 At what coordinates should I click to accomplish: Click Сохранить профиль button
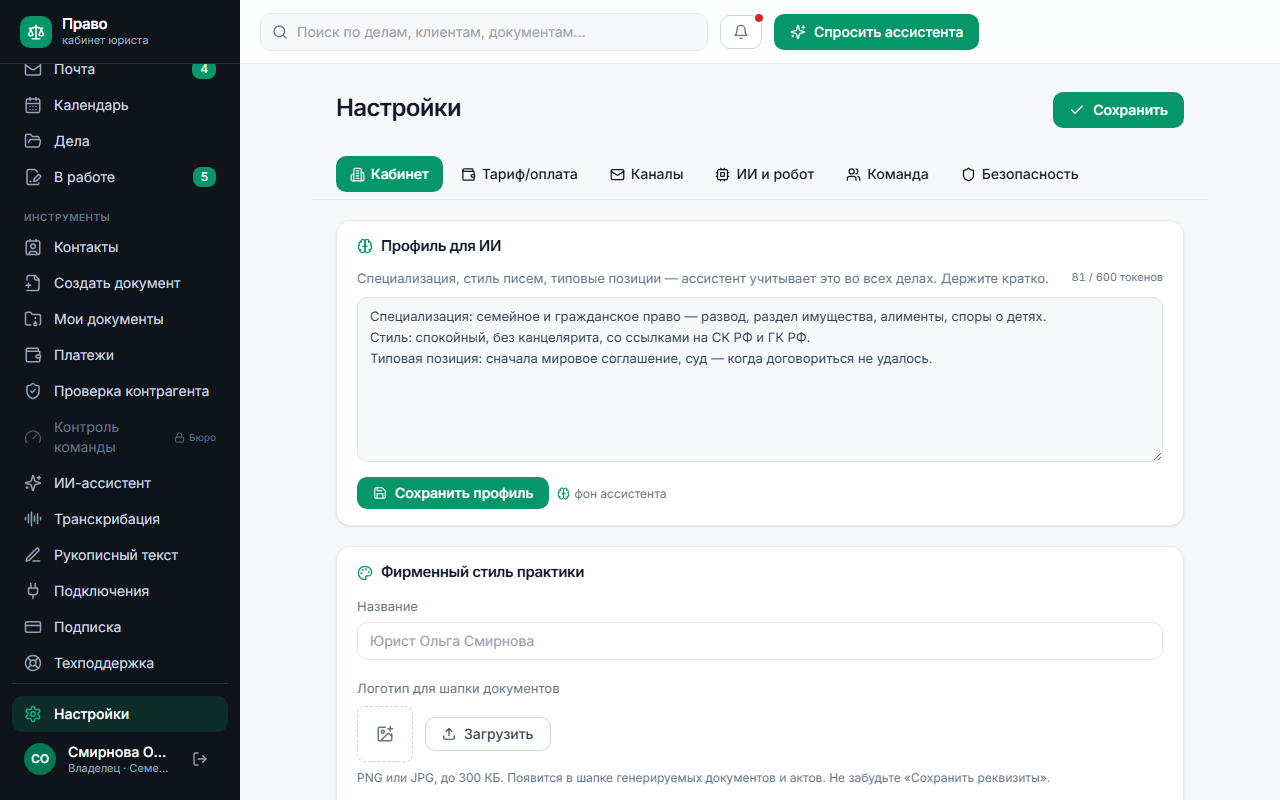pyautogui.click(x=453, y=493)
